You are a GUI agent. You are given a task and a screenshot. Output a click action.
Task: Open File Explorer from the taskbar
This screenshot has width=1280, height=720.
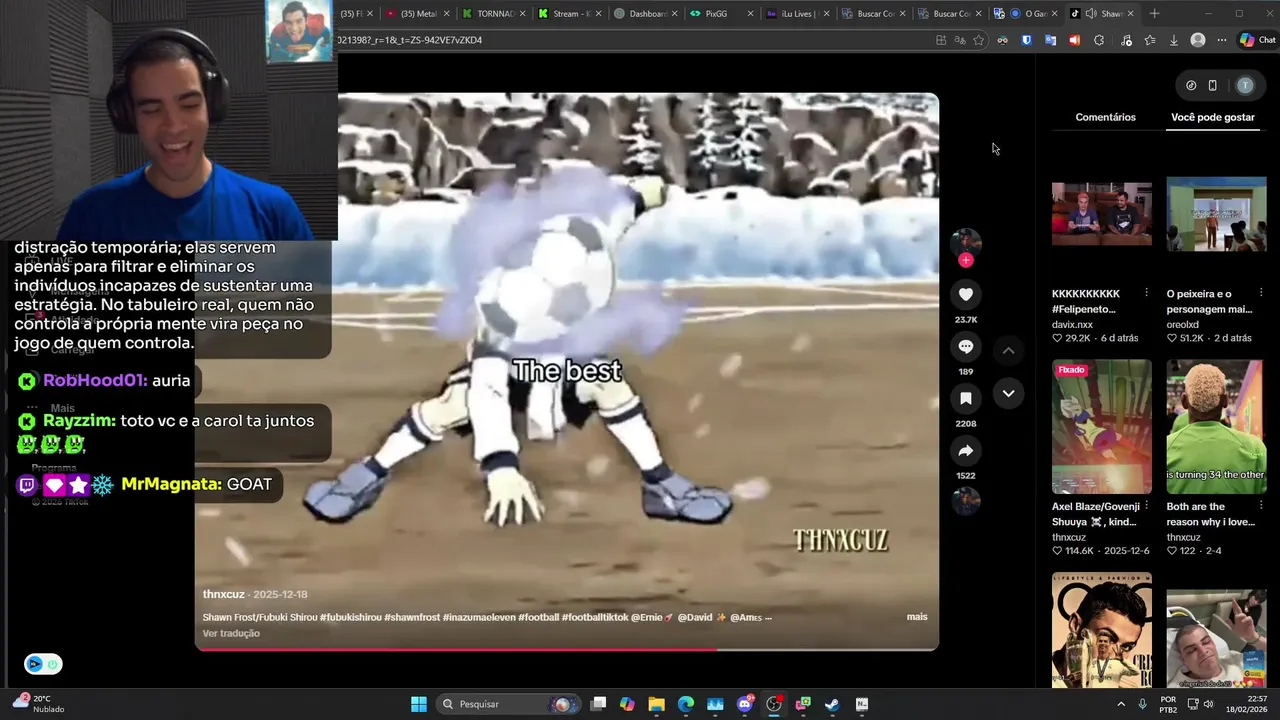tap(656, 704)
